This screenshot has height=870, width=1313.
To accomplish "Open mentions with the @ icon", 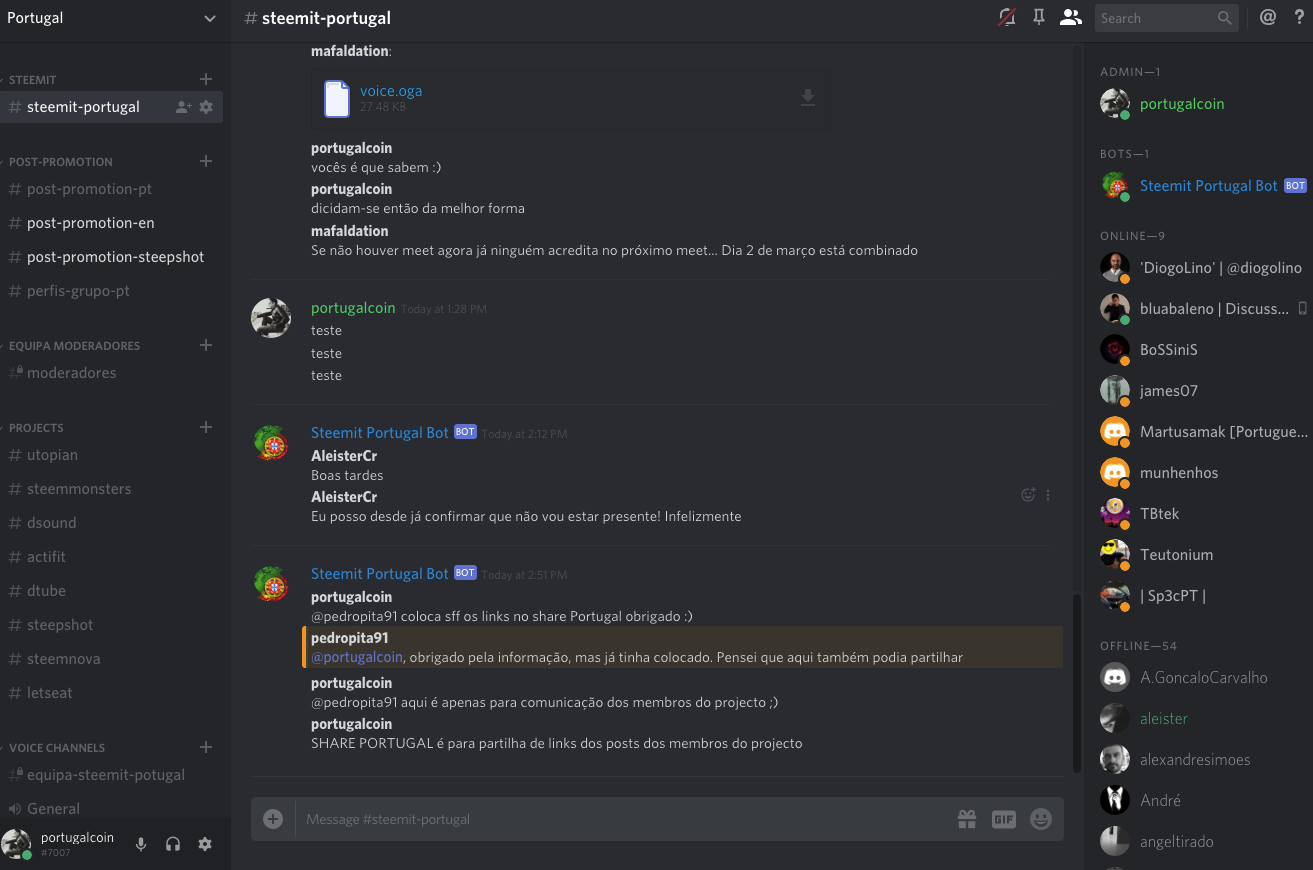I will [1268, 17].
